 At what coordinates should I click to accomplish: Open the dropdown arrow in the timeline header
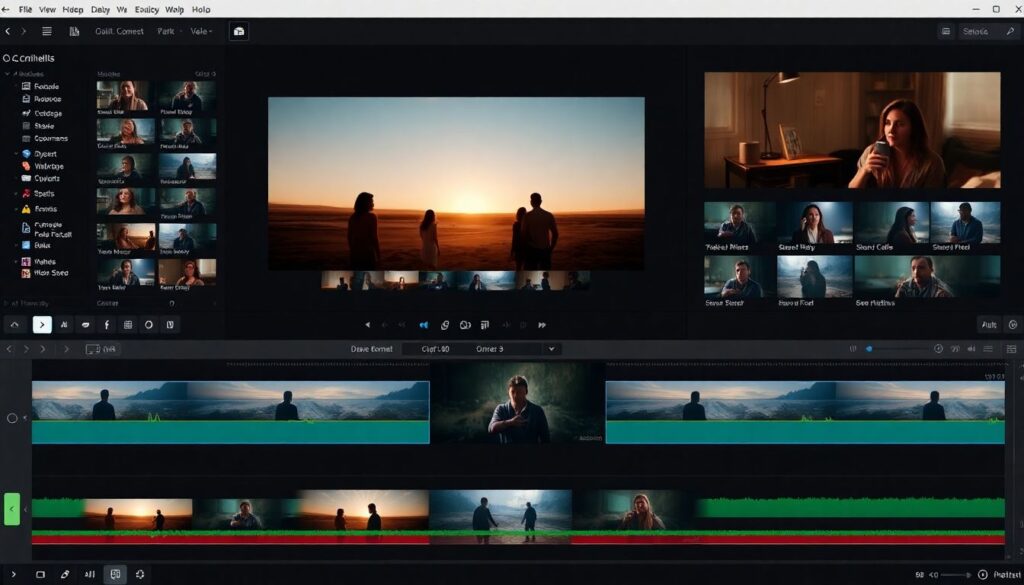(550, 349)
